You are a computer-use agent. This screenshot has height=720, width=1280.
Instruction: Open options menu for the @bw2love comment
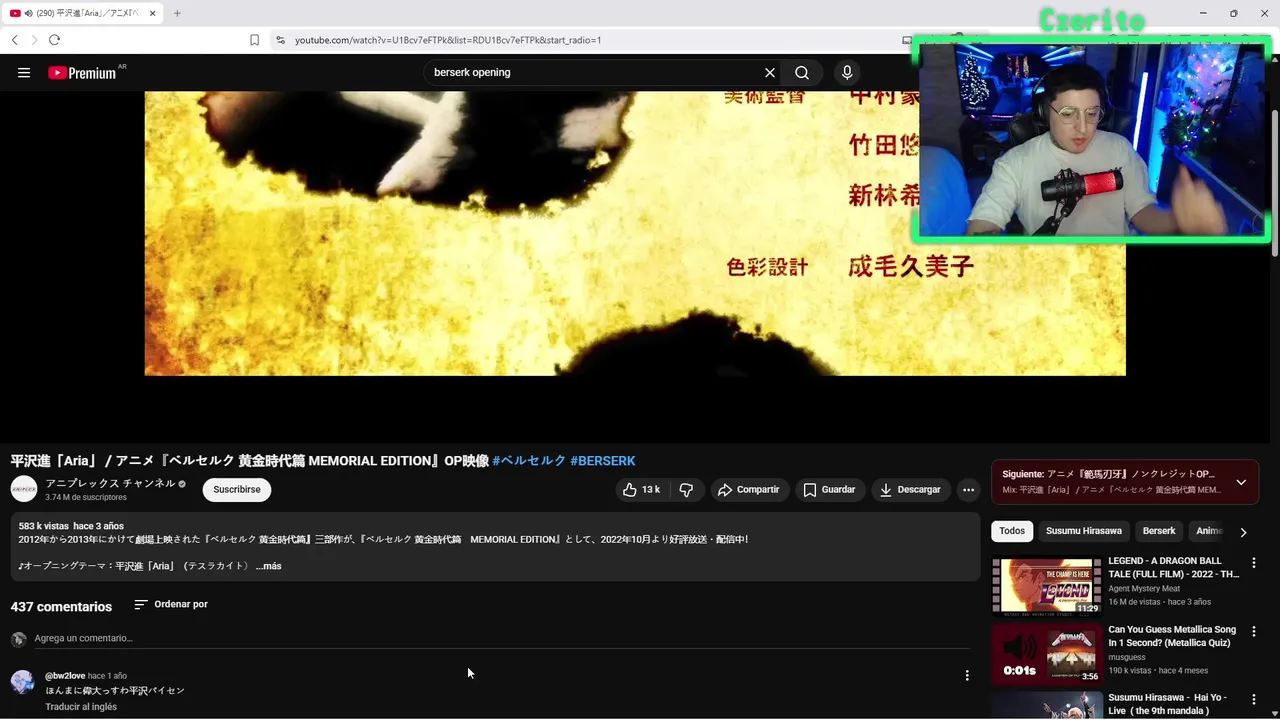point(967,676)
